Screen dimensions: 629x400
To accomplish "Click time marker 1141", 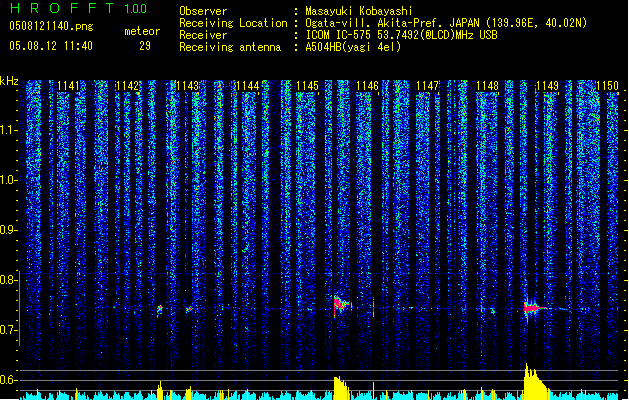I will (x=68, y=86).
